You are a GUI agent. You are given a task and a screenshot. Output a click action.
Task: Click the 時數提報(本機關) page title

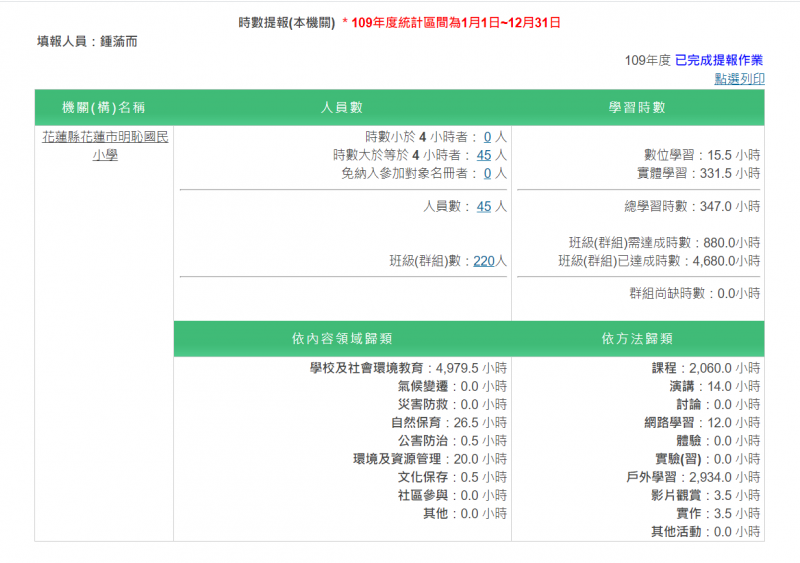tap(287, 22)
